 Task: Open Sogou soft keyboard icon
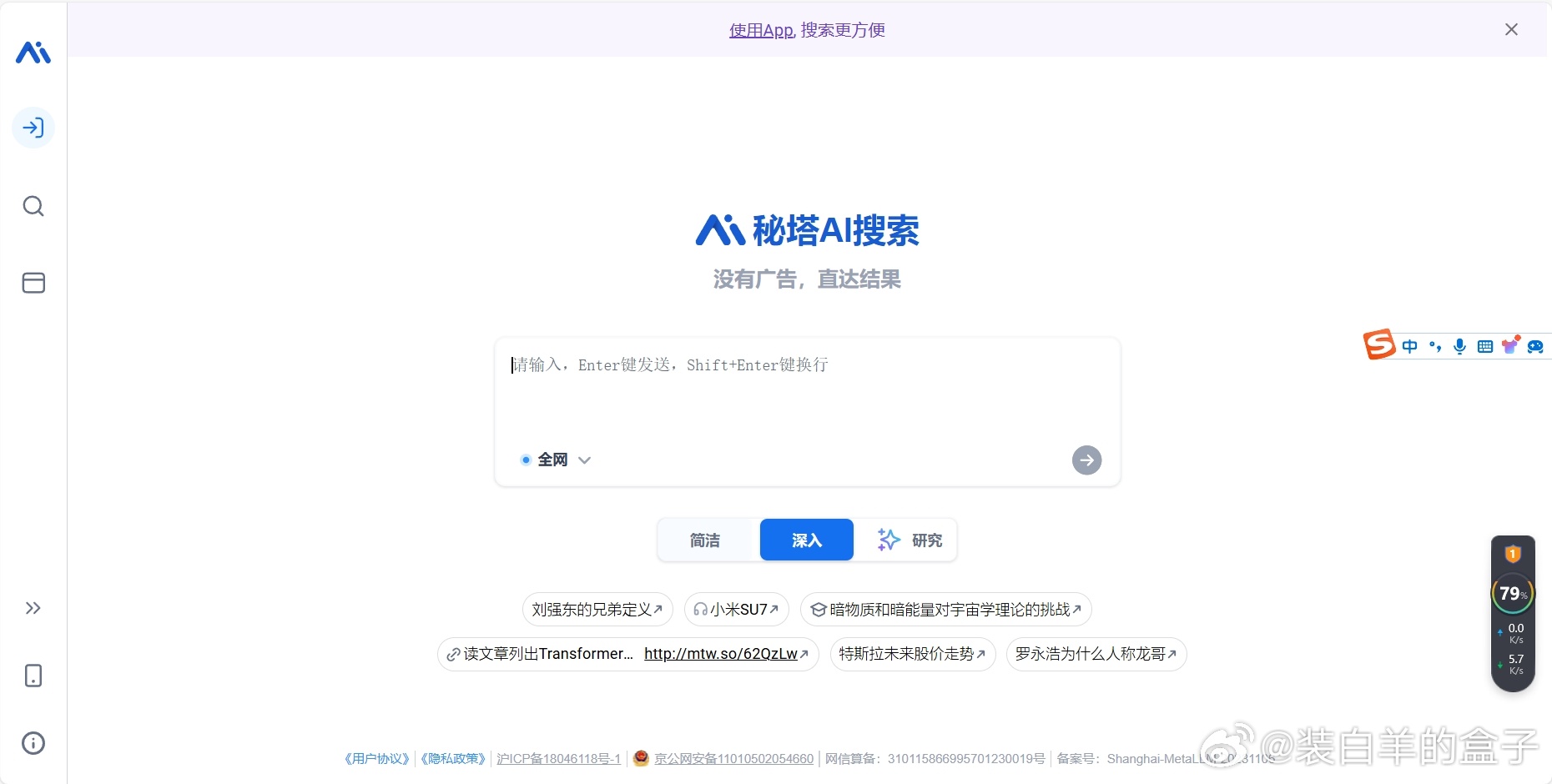click(1485, 346)
